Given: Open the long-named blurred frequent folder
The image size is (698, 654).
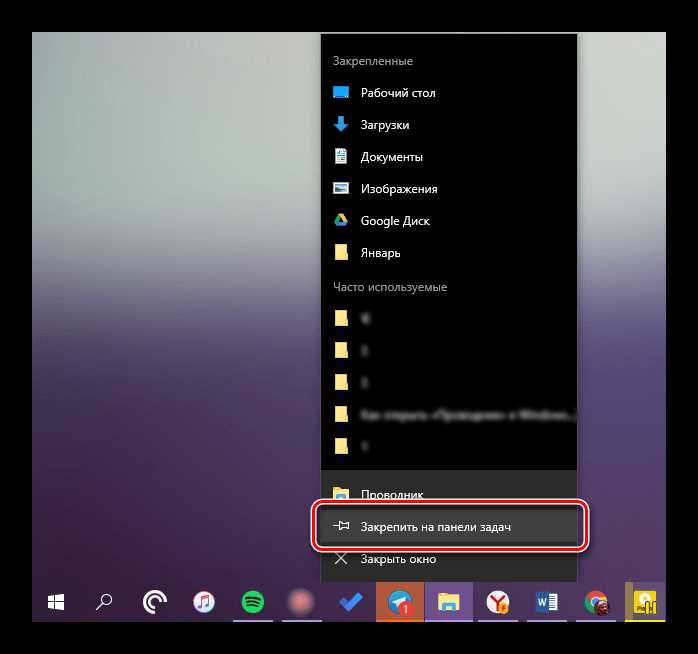Looking at the screenshot, I should coord(449,414).
